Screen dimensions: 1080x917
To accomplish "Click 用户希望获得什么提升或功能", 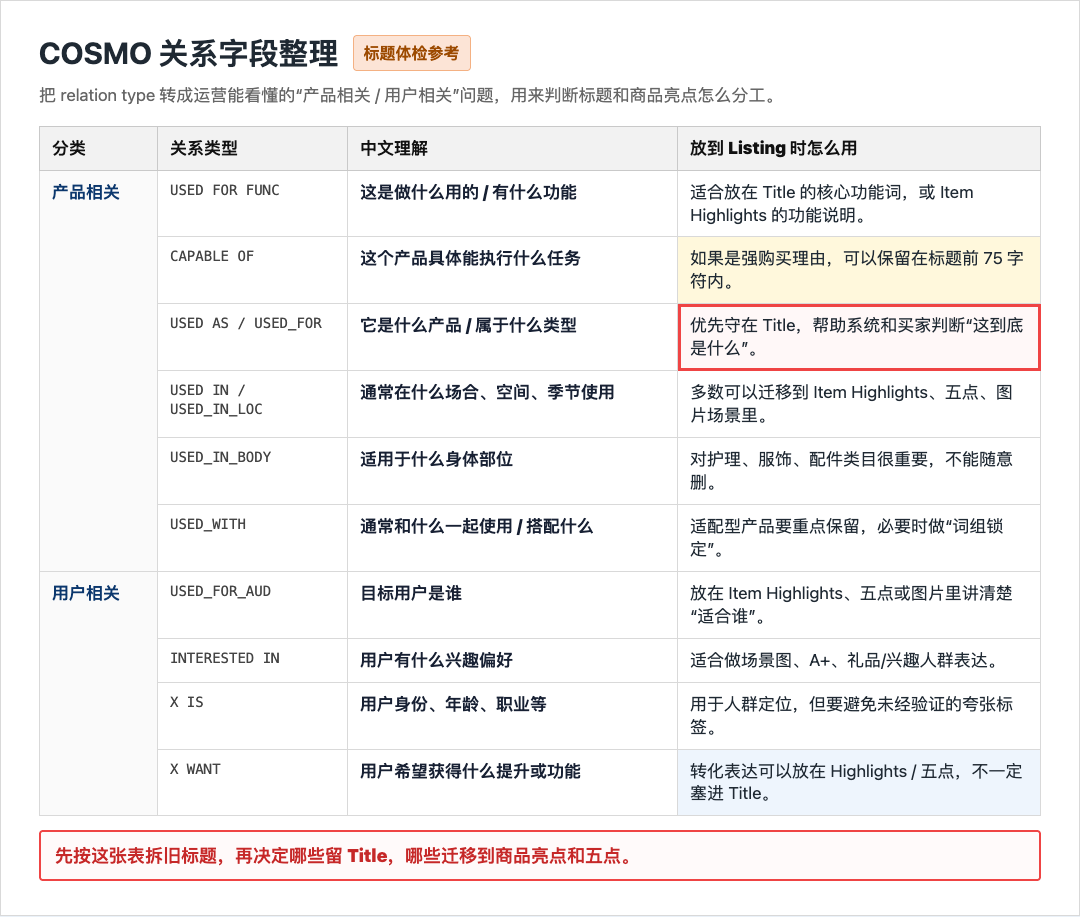I will [x=470, y=771].
